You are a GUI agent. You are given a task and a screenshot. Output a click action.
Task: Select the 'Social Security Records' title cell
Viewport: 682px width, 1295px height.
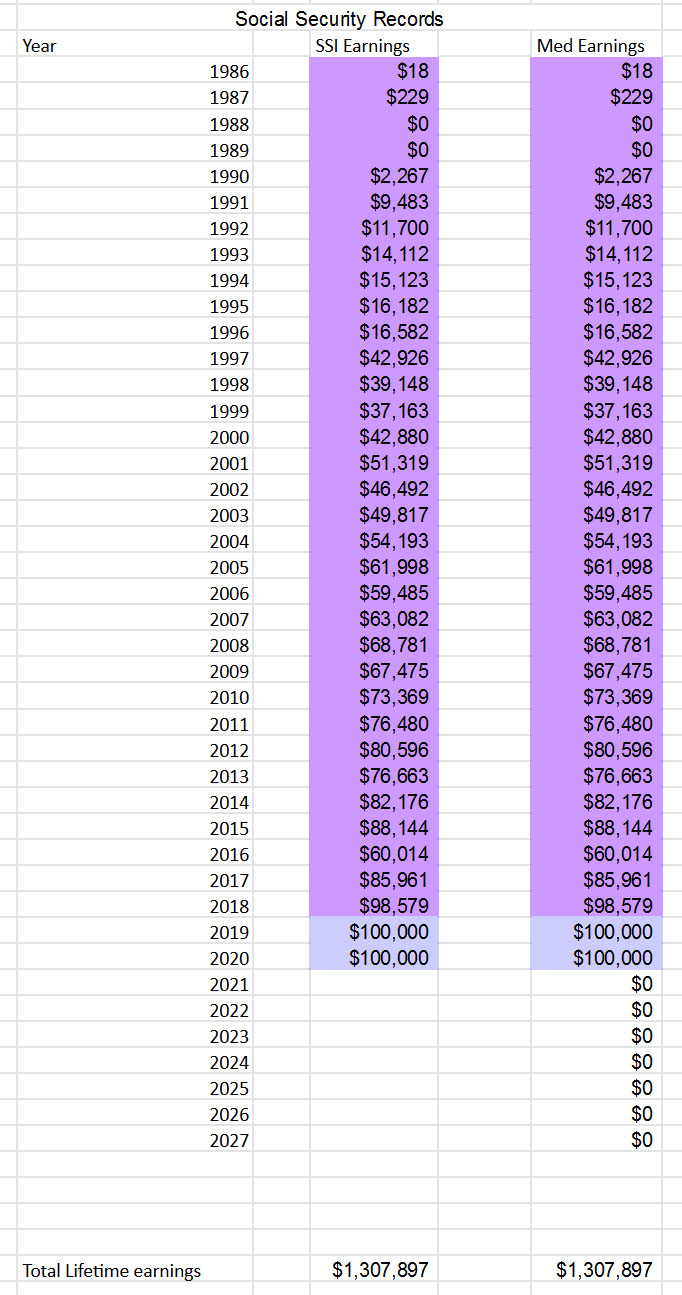tap(339, 19)
